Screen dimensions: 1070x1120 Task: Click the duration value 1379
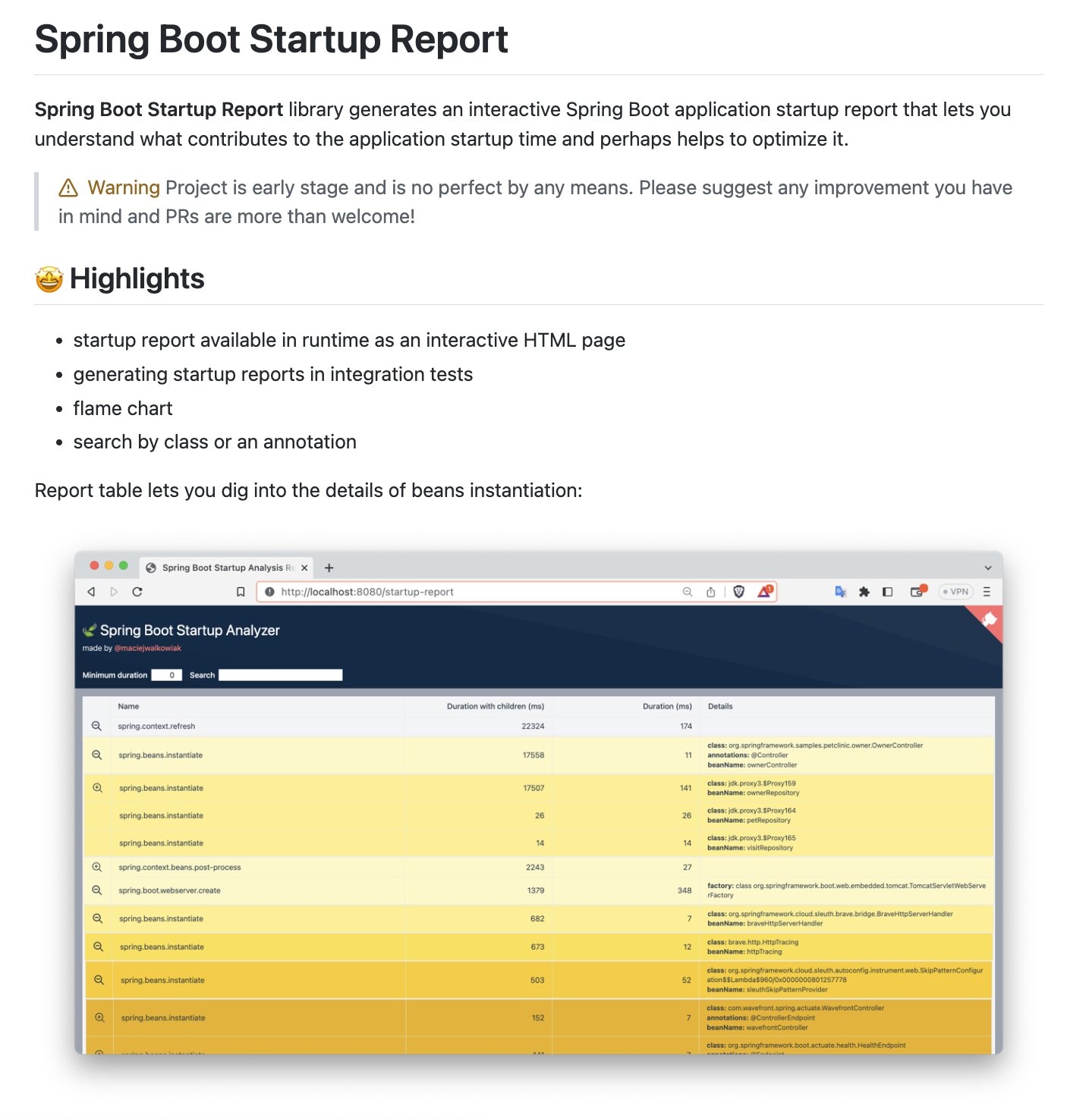(536, 890)
